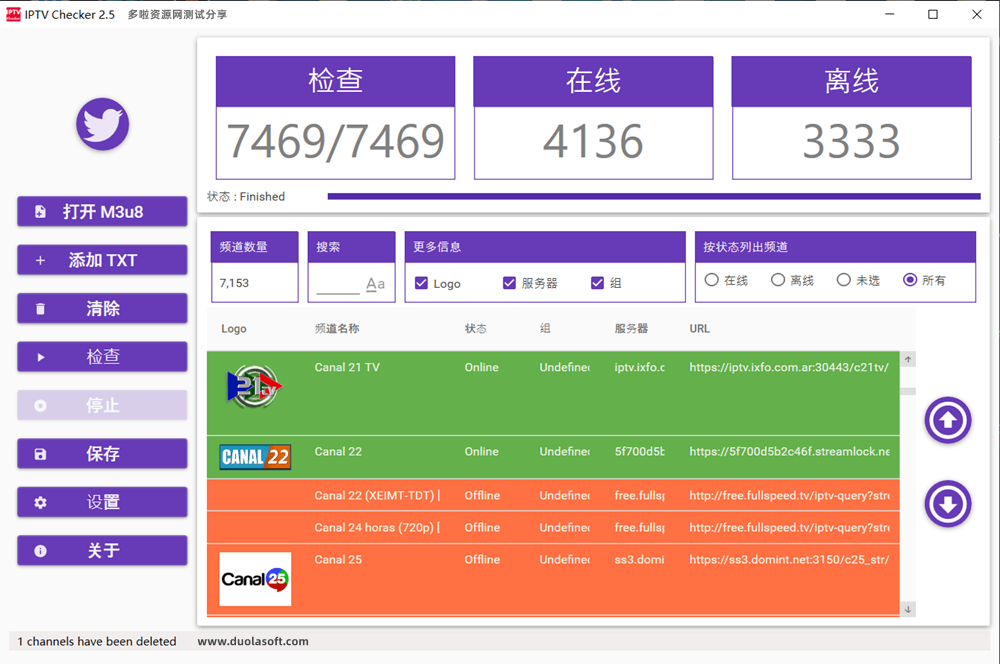Click the play icon on 检查
This screenshot has height=664, width=1000.
[40, 357]
